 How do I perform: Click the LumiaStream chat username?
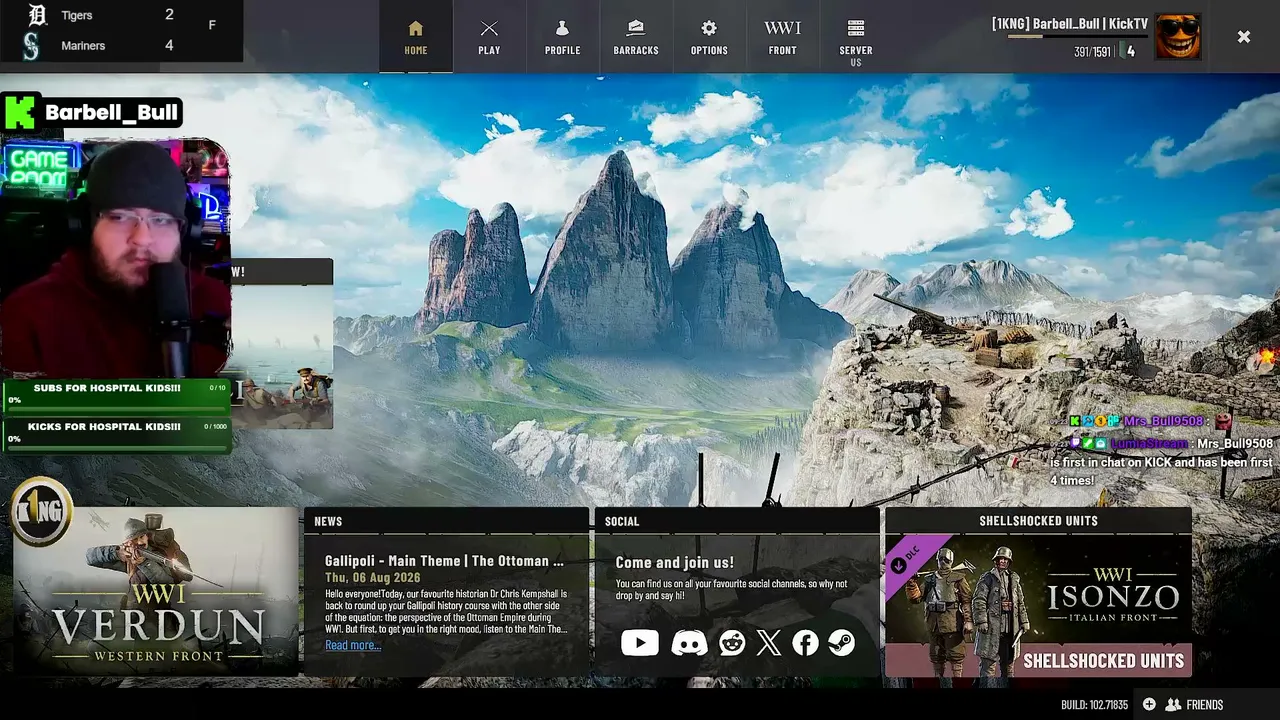1149,443
